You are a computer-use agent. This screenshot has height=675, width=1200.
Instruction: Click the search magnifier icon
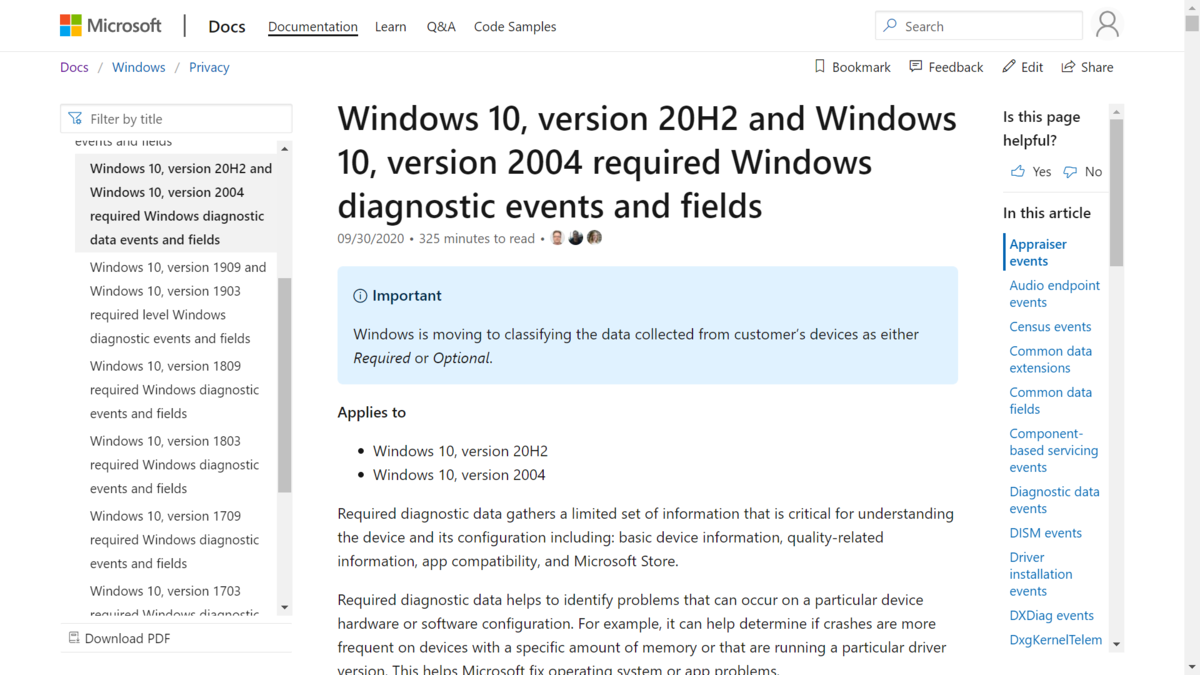pyautogui.click(x=890, y=26)
